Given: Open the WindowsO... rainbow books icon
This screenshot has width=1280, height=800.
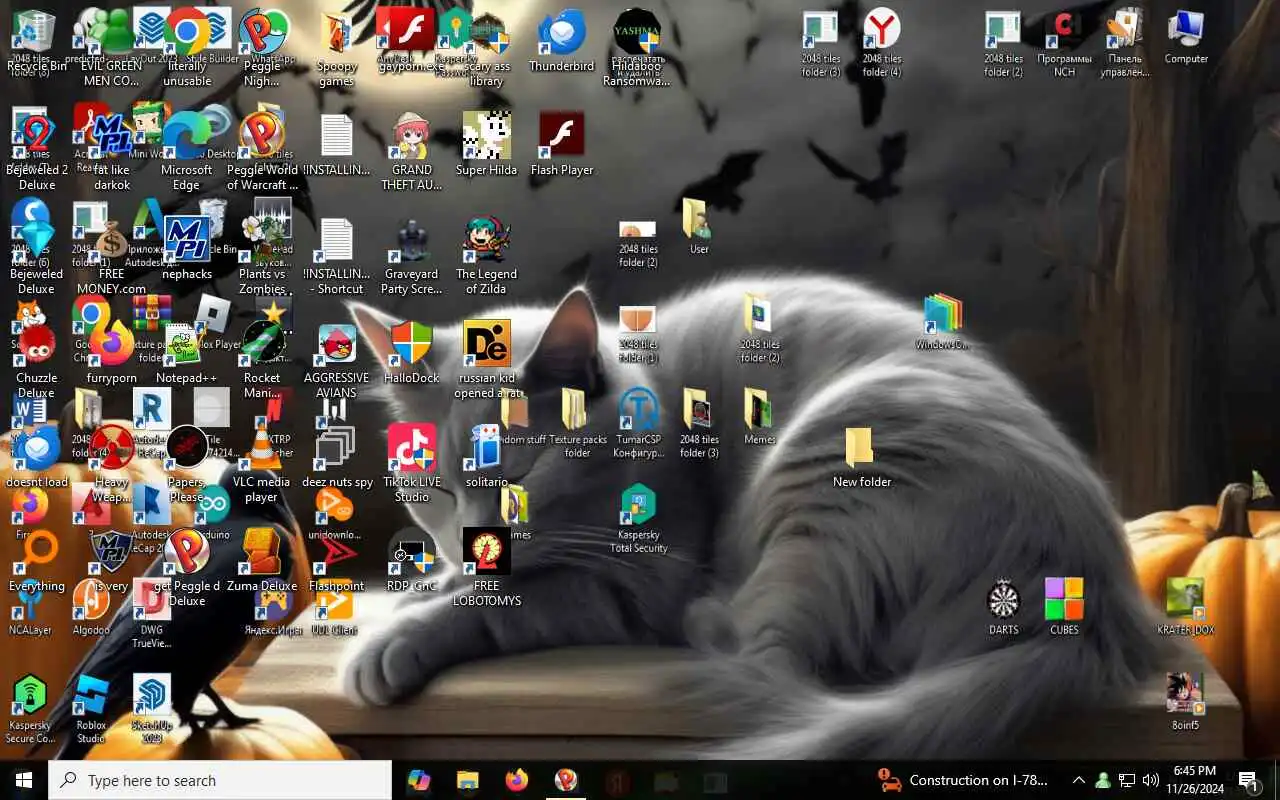Looking at the screenshot, I should coord(942,322).
